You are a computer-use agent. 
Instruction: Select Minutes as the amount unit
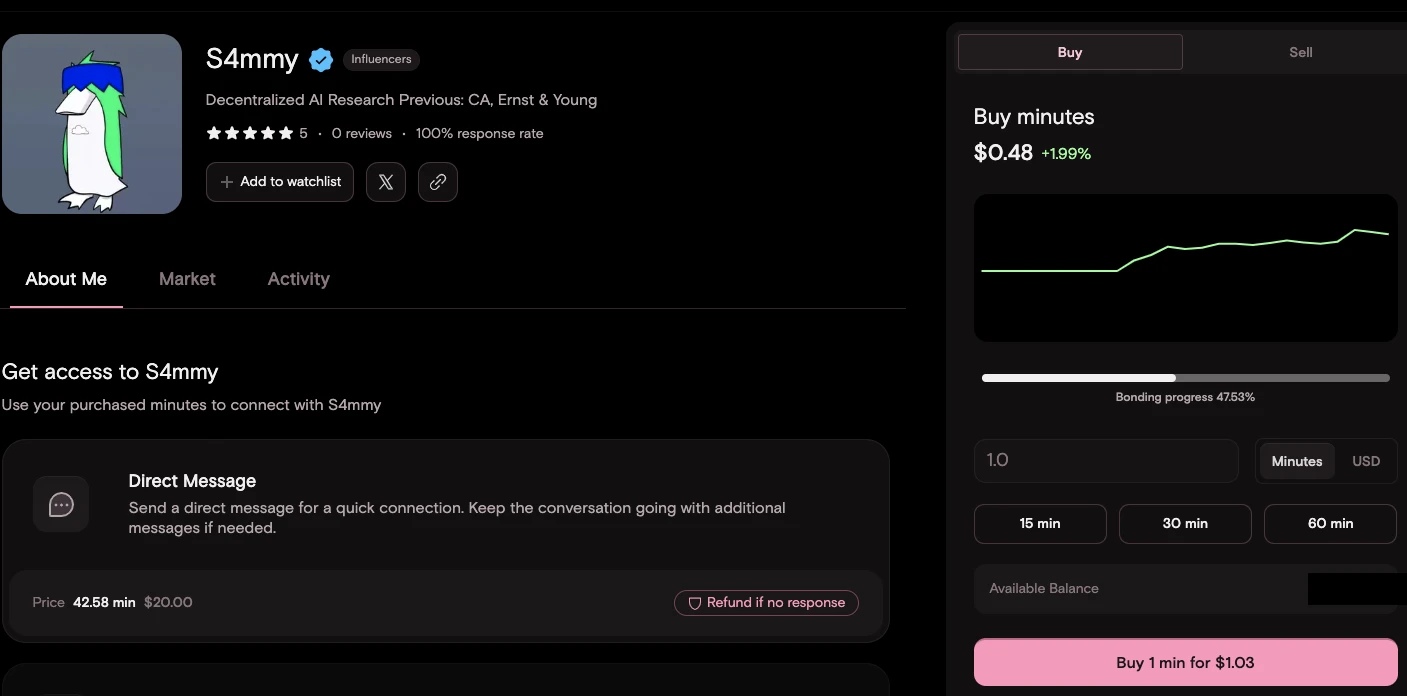[x=1297, y=461]
